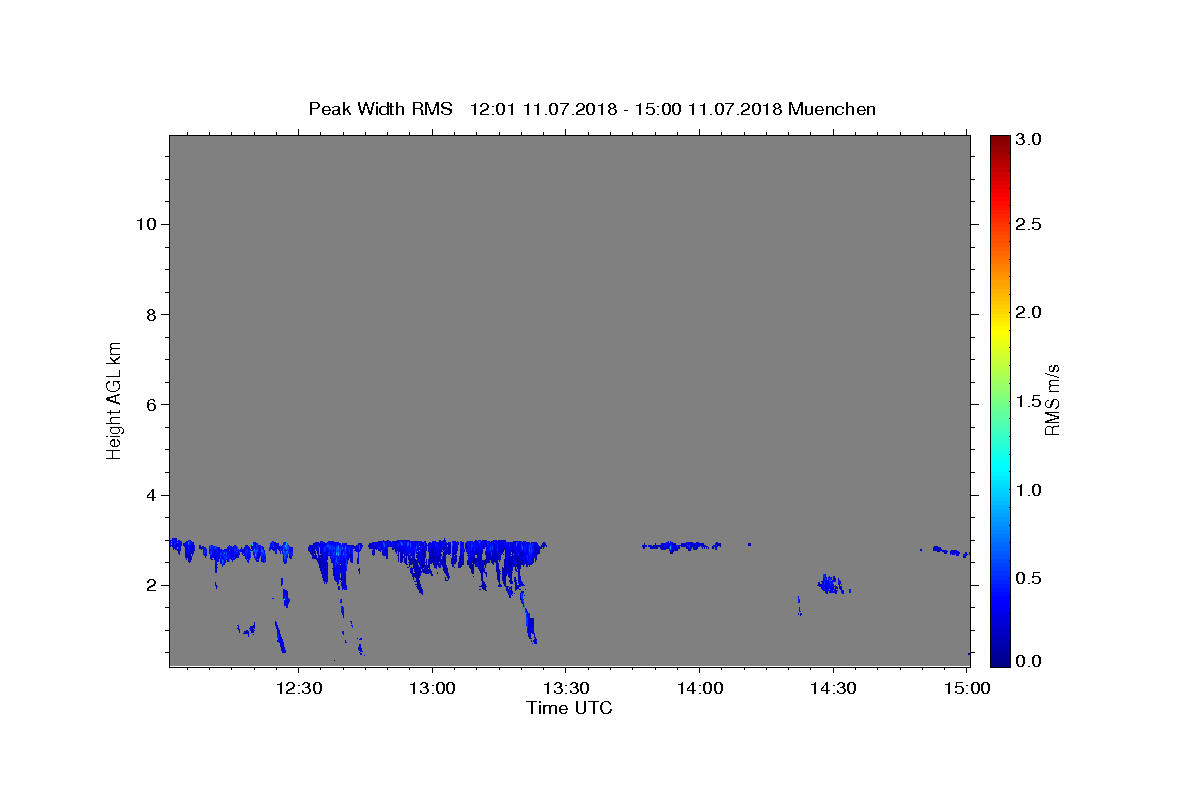Click the 14:30 time tick label

click(x=832, y=688)
